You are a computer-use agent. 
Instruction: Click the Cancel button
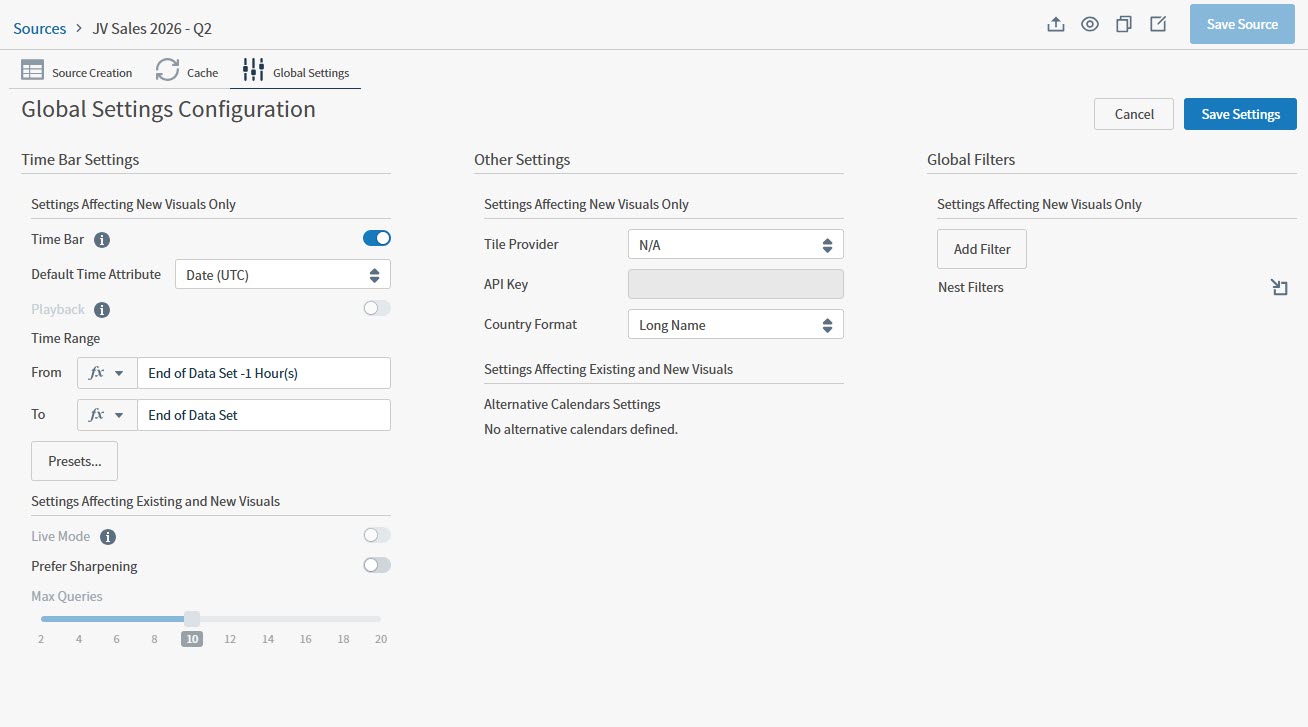(1134, 114)
